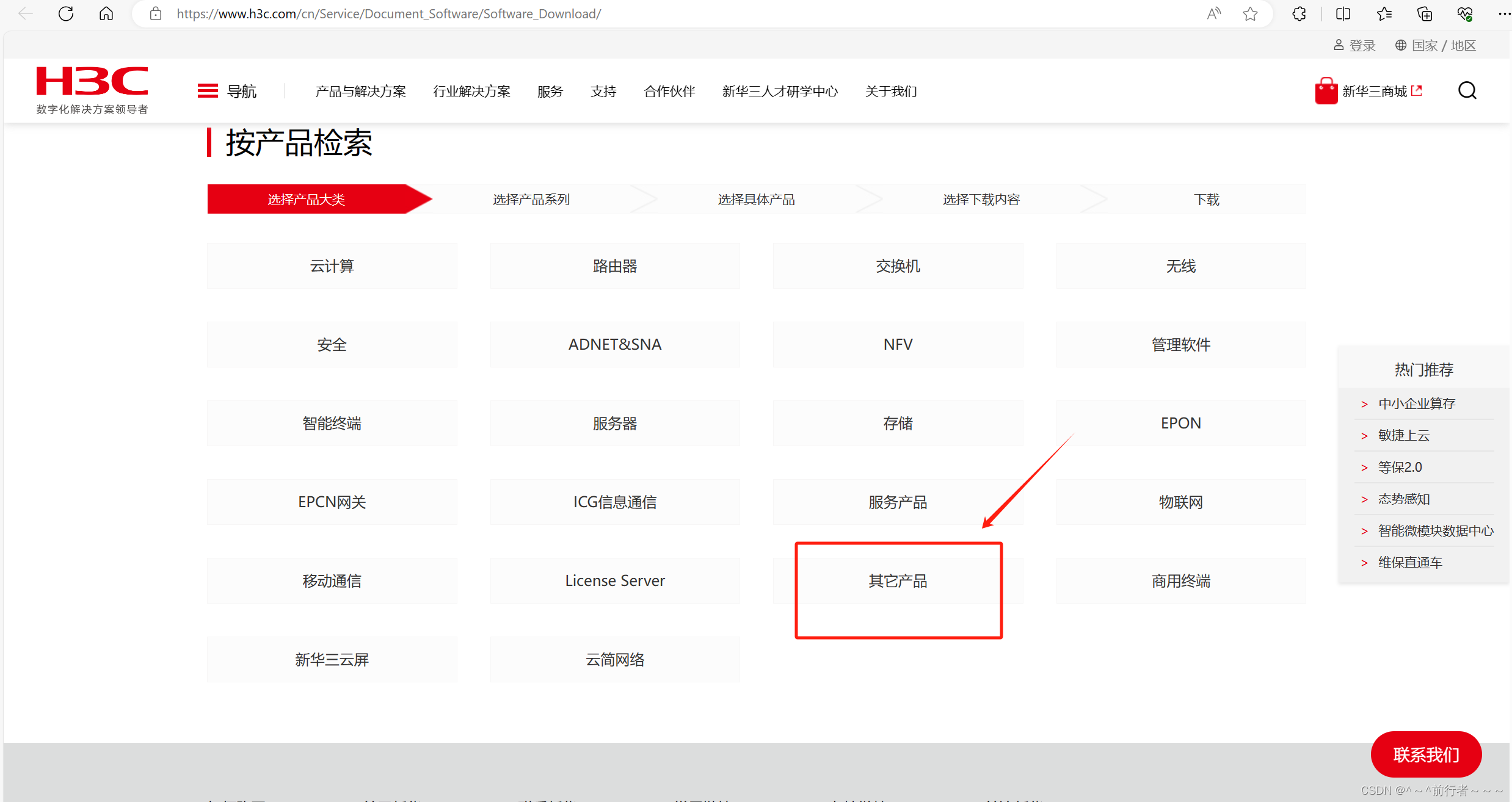Click the browser address bar URL
This screenshot has height=802, width=1512.
(389, 13)
